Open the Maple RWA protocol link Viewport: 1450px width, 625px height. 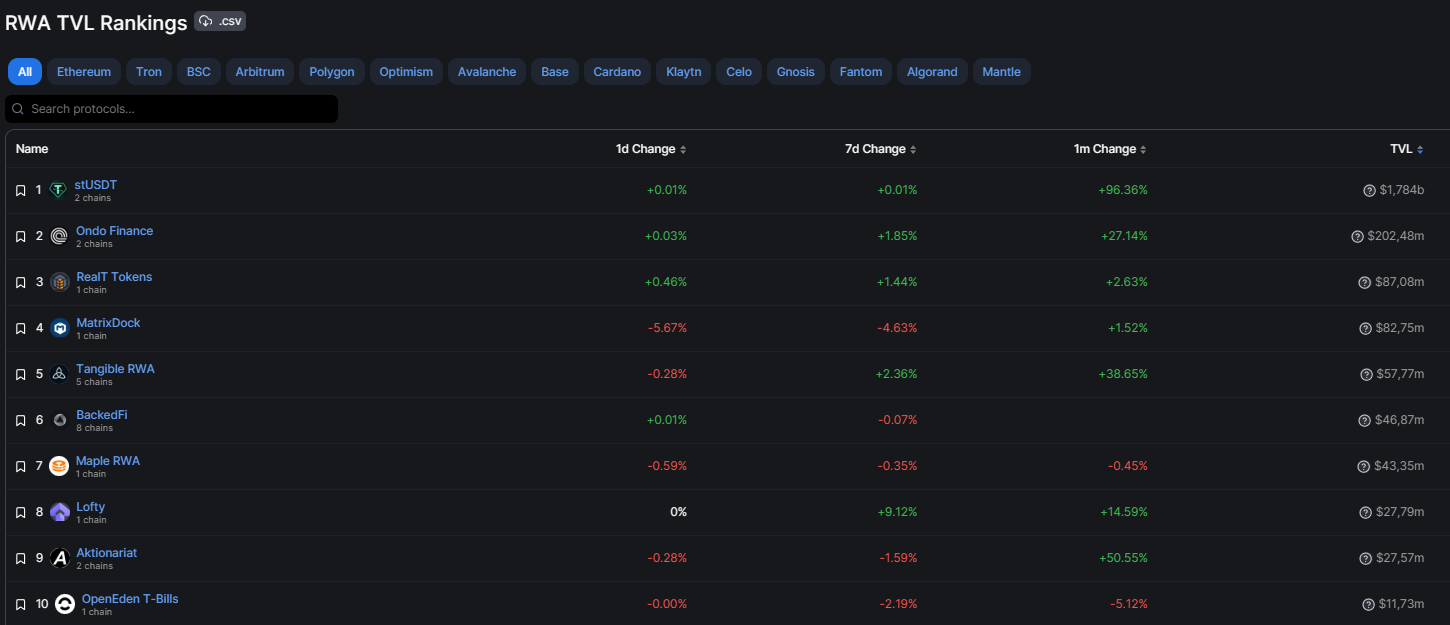[108, 461]
